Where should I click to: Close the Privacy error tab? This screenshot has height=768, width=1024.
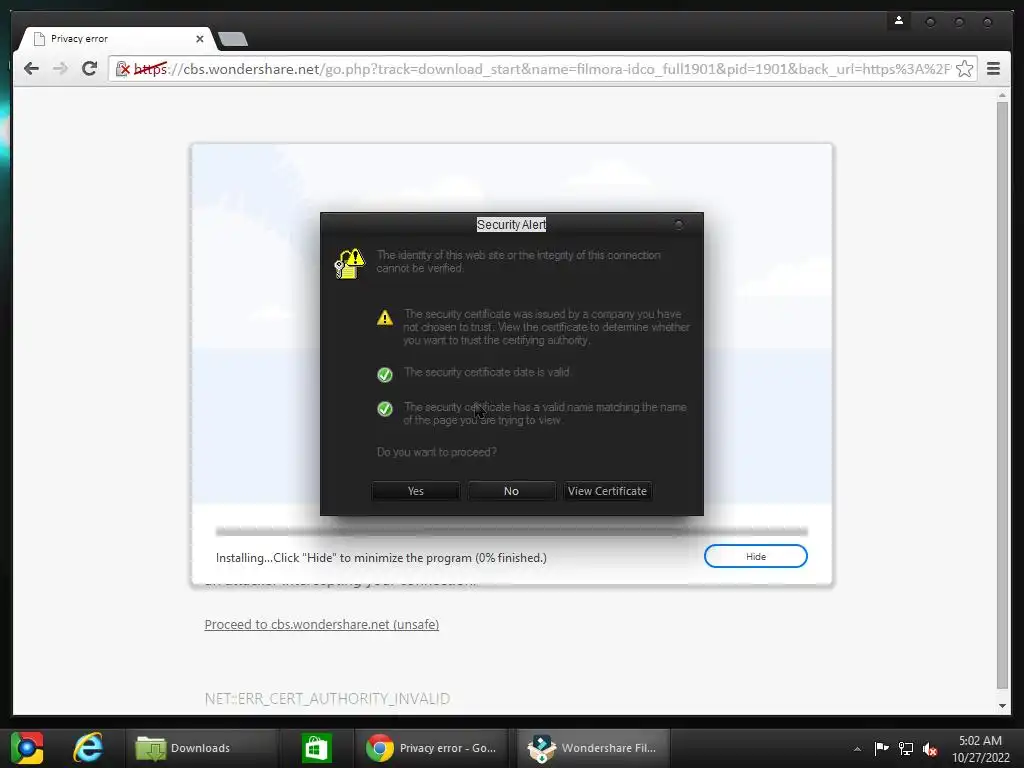pyautogui.click(x=200, y=39)
